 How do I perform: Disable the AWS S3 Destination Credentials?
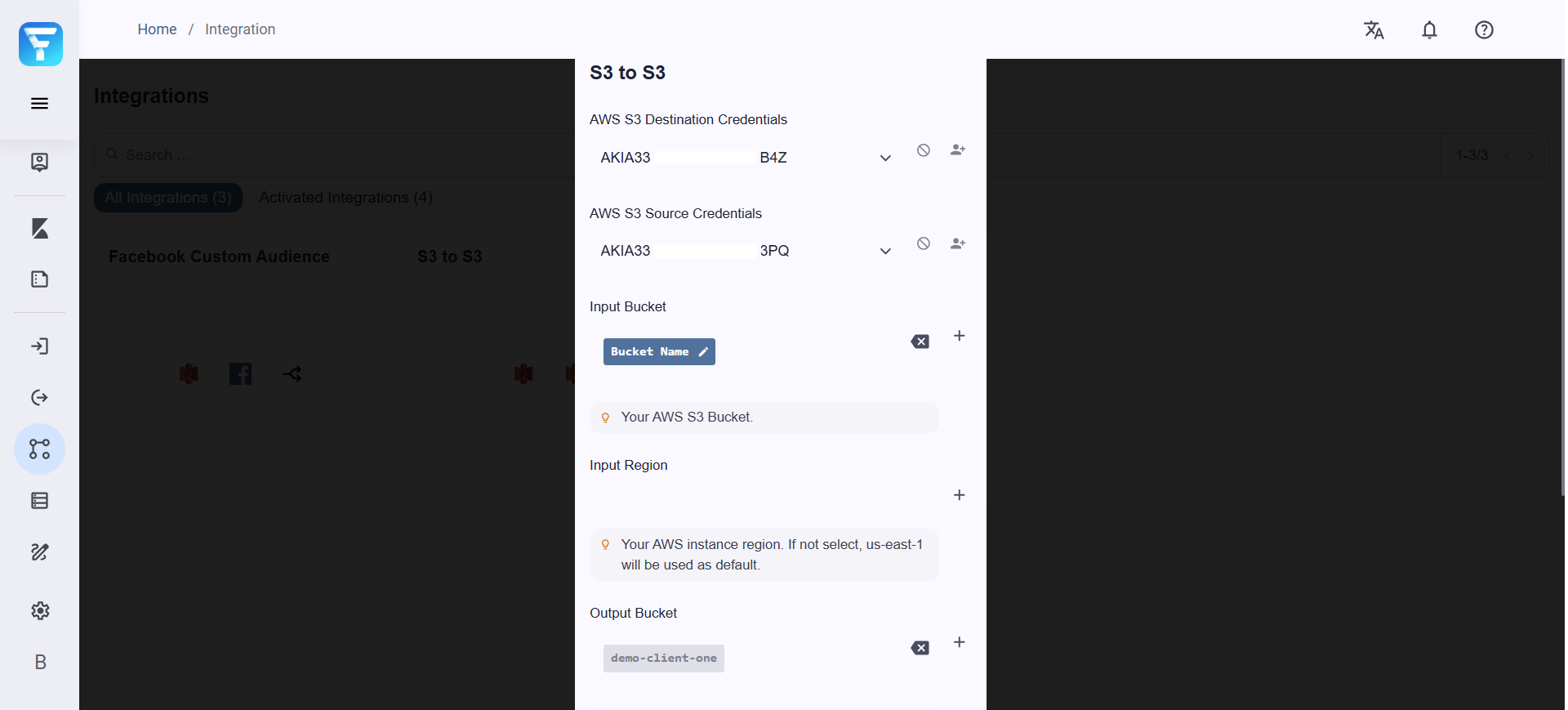pos(923,150)
